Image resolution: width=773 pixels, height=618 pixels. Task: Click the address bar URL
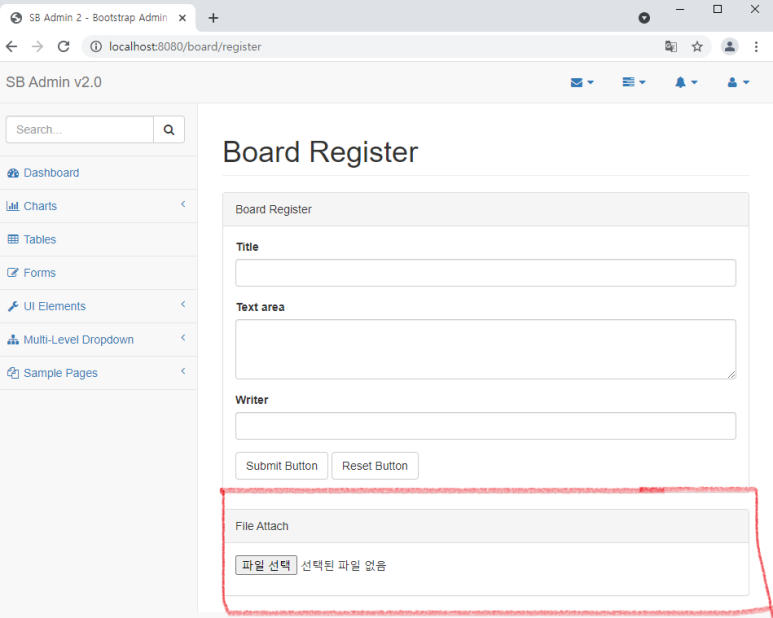(x=185, y=47)
